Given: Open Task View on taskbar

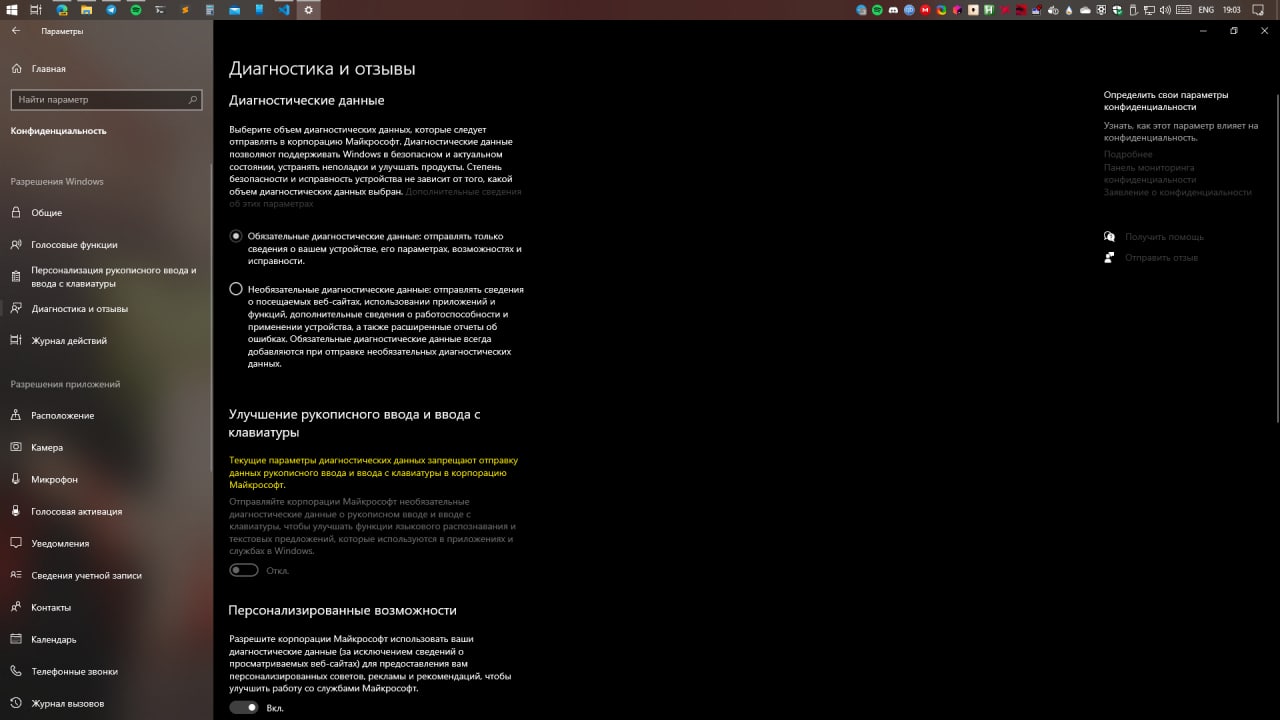Looking at the screenshot, I should 36,10.
